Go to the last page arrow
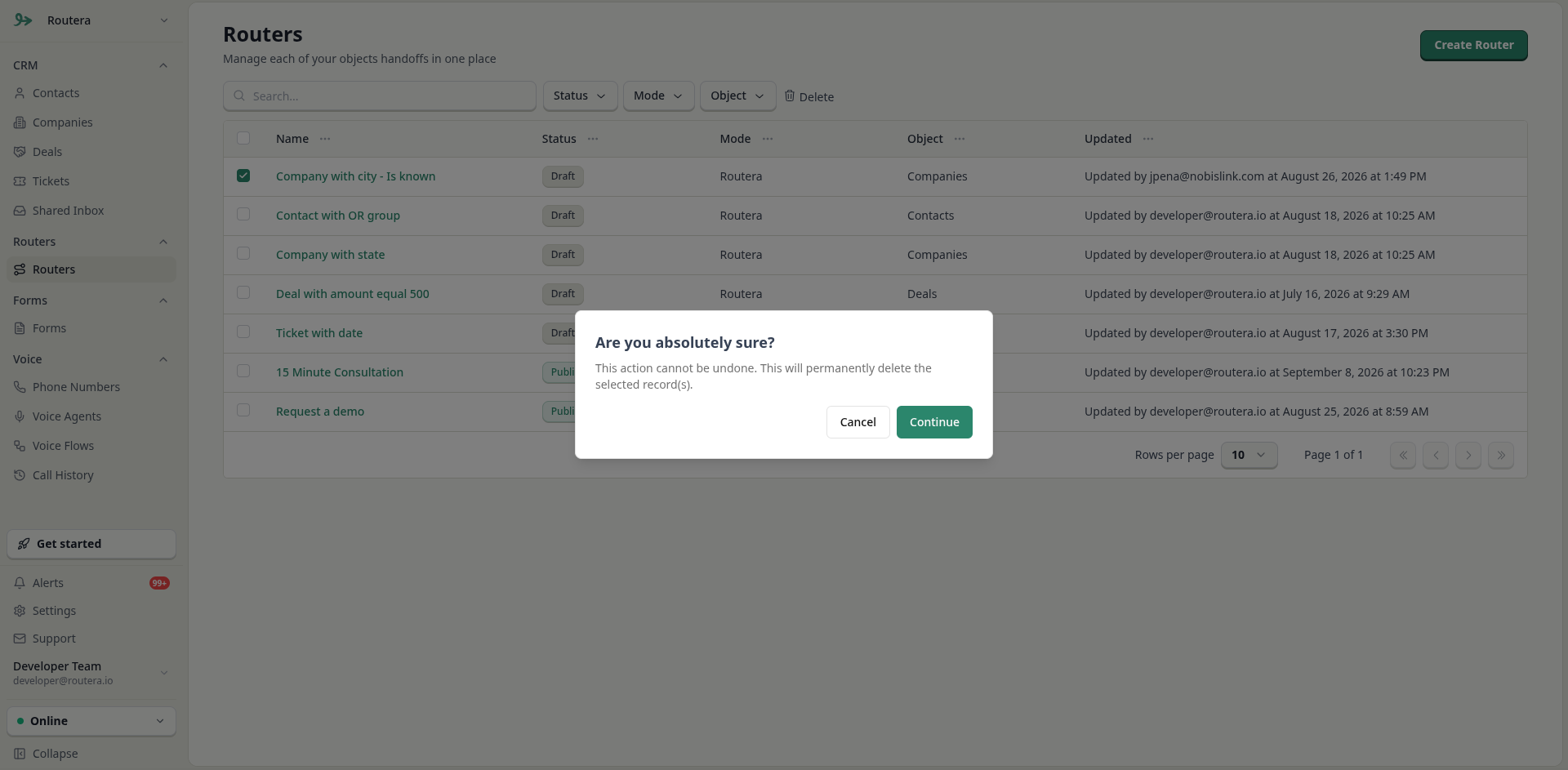 (1501, 455)
